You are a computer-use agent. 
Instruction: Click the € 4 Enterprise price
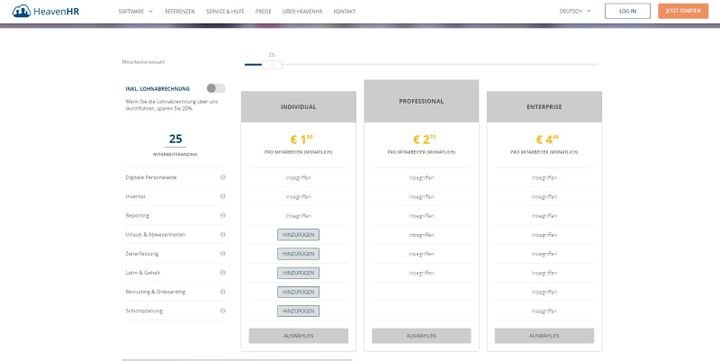(547, 139)
